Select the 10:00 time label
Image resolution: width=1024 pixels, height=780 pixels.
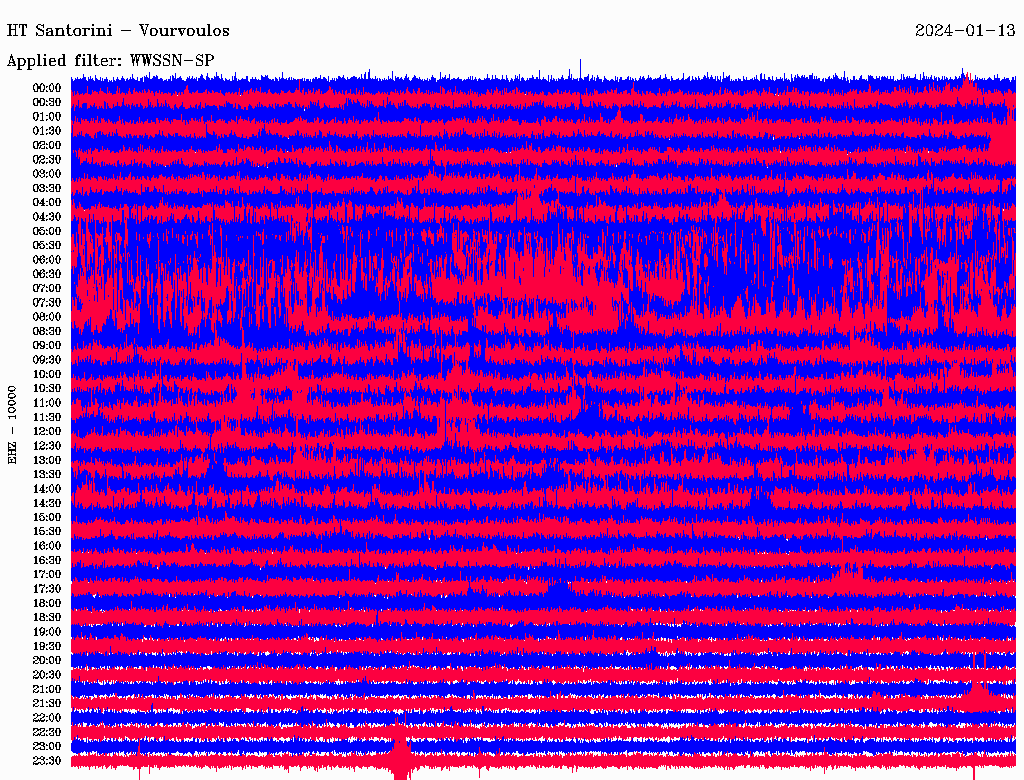47,374
